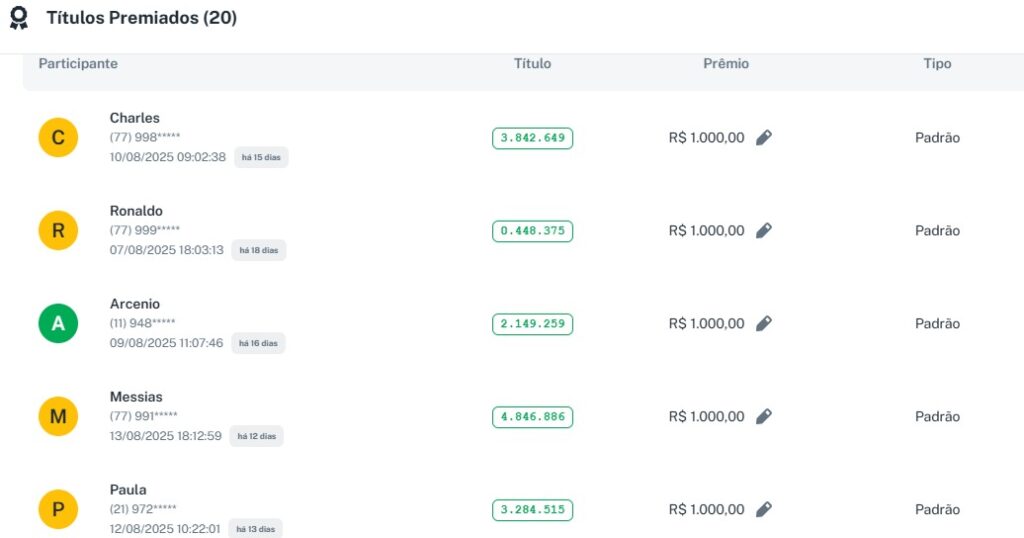Click the 'há 12 dias' tag for Messias
The image size is (1024, 538).
coord(256,436)
